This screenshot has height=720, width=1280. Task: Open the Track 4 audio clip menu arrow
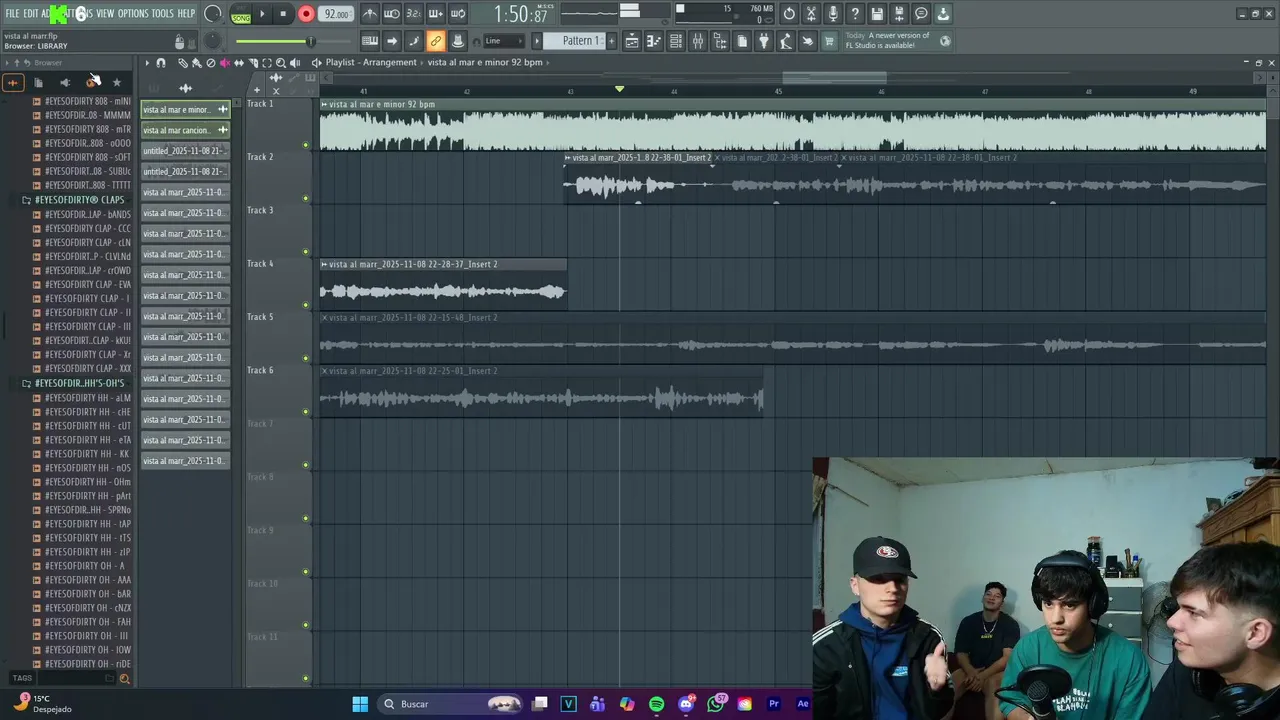(x=324, y=264)
